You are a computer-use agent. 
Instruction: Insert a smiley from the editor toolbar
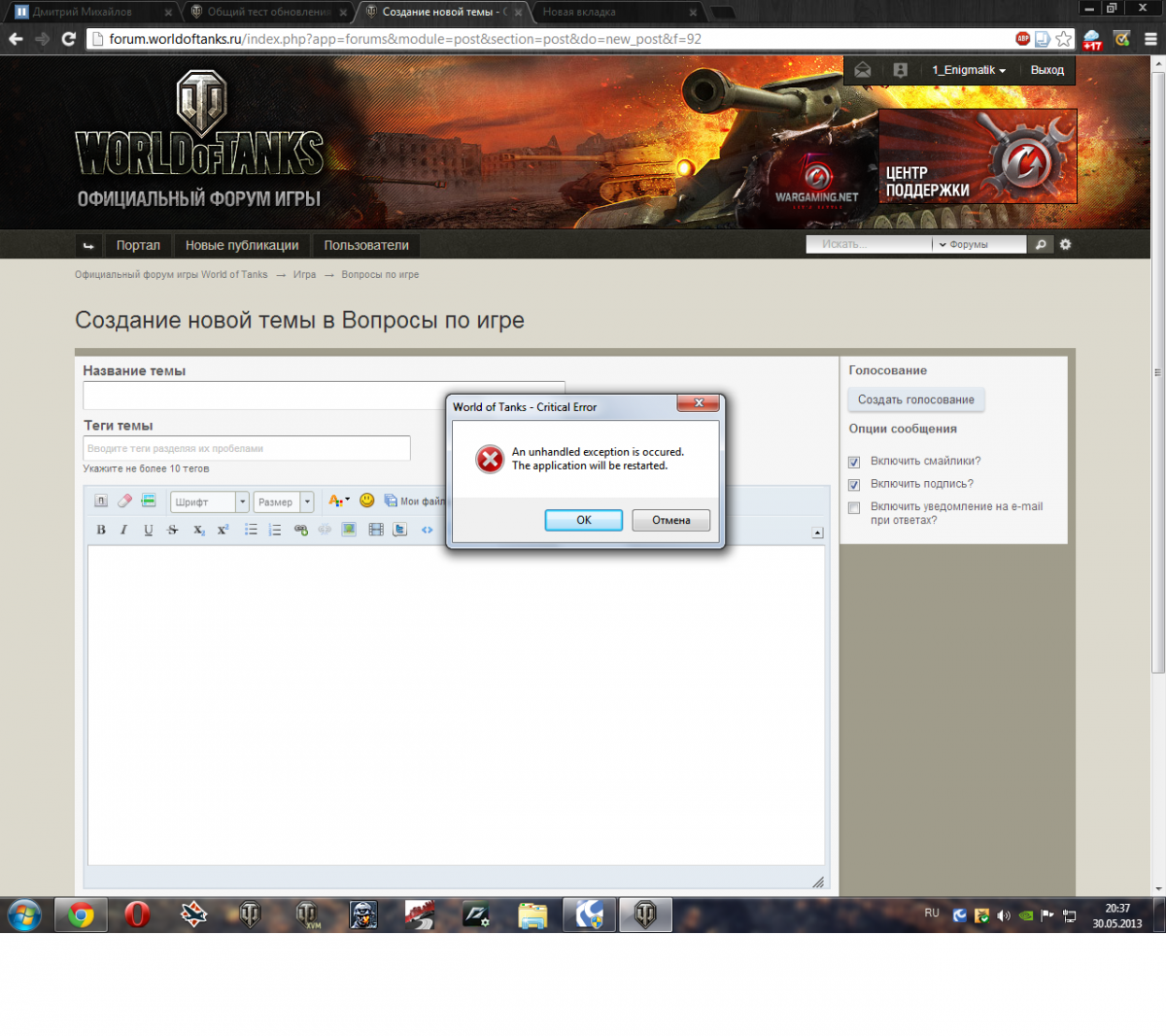367,501
